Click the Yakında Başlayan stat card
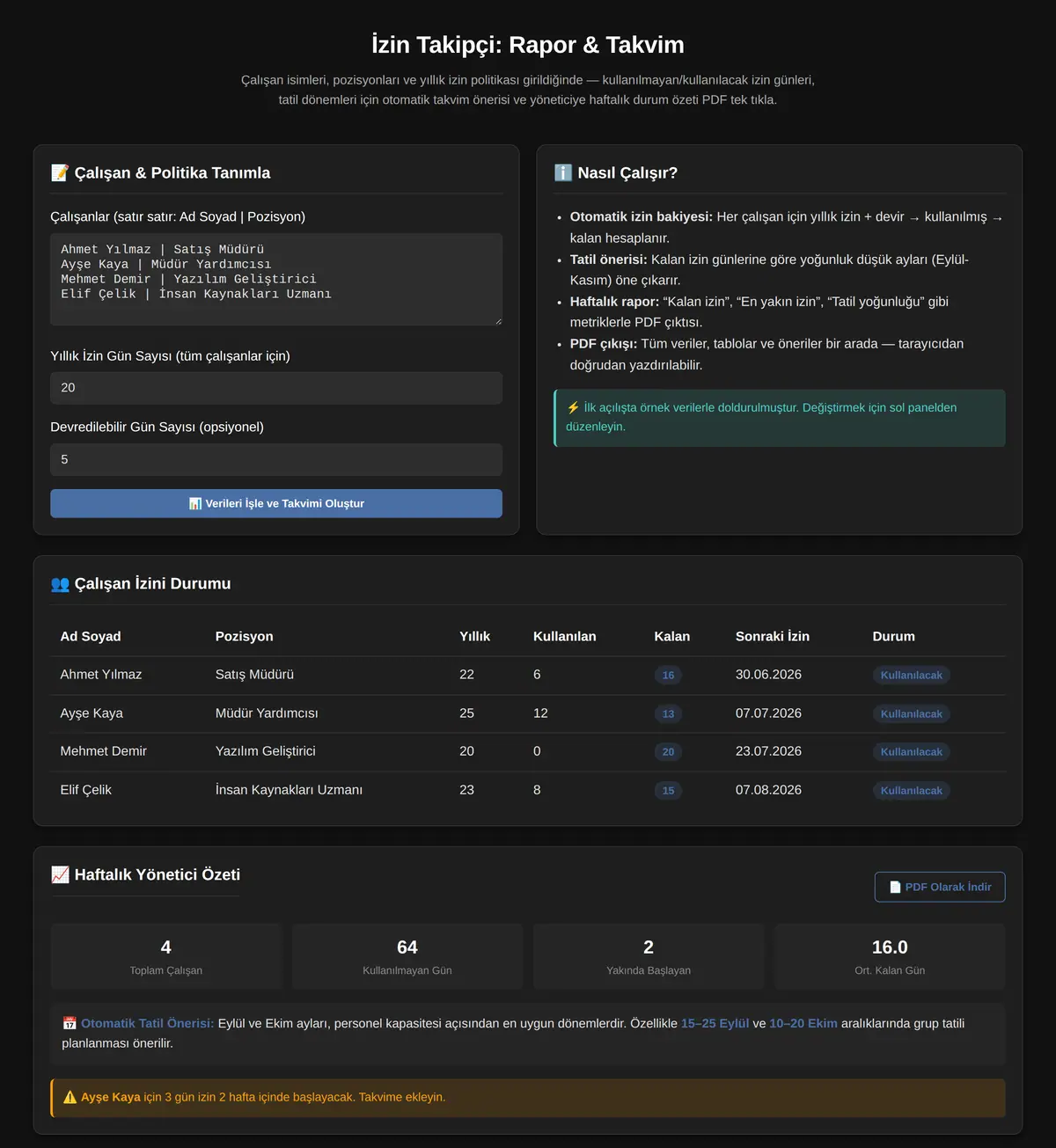1056x1148 pixels. [x=649, y=957]
